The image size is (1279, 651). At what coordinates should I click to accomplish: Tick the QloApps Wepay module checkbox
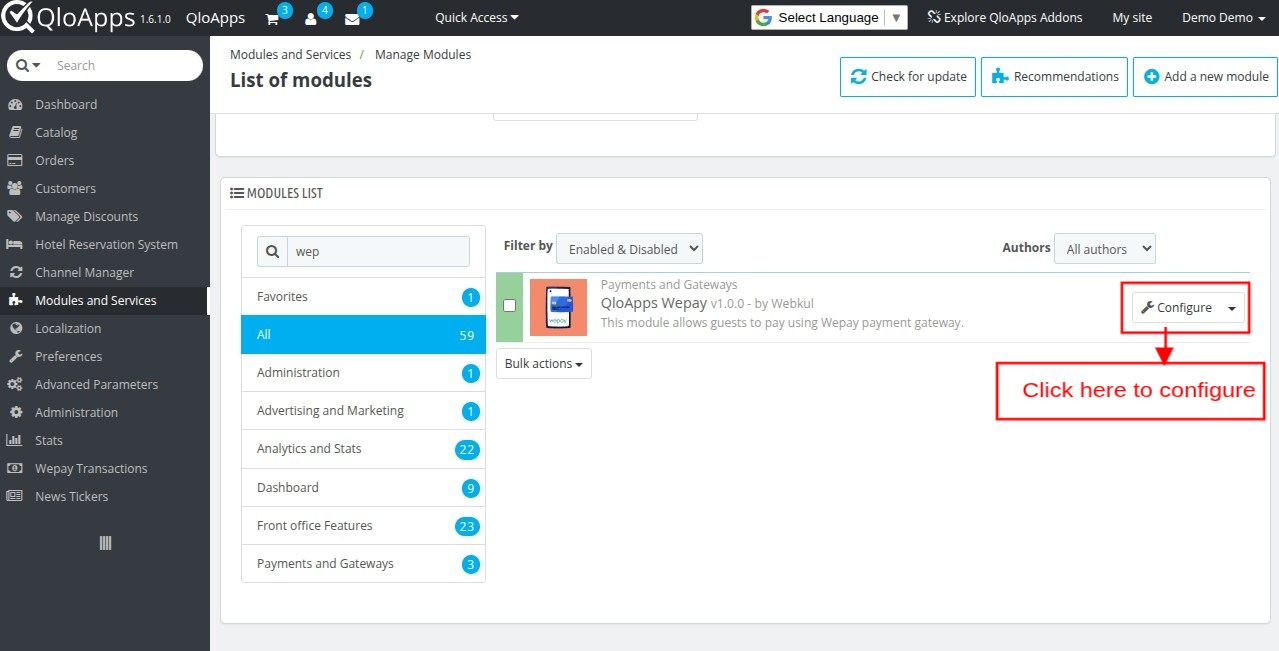(509, 305)
